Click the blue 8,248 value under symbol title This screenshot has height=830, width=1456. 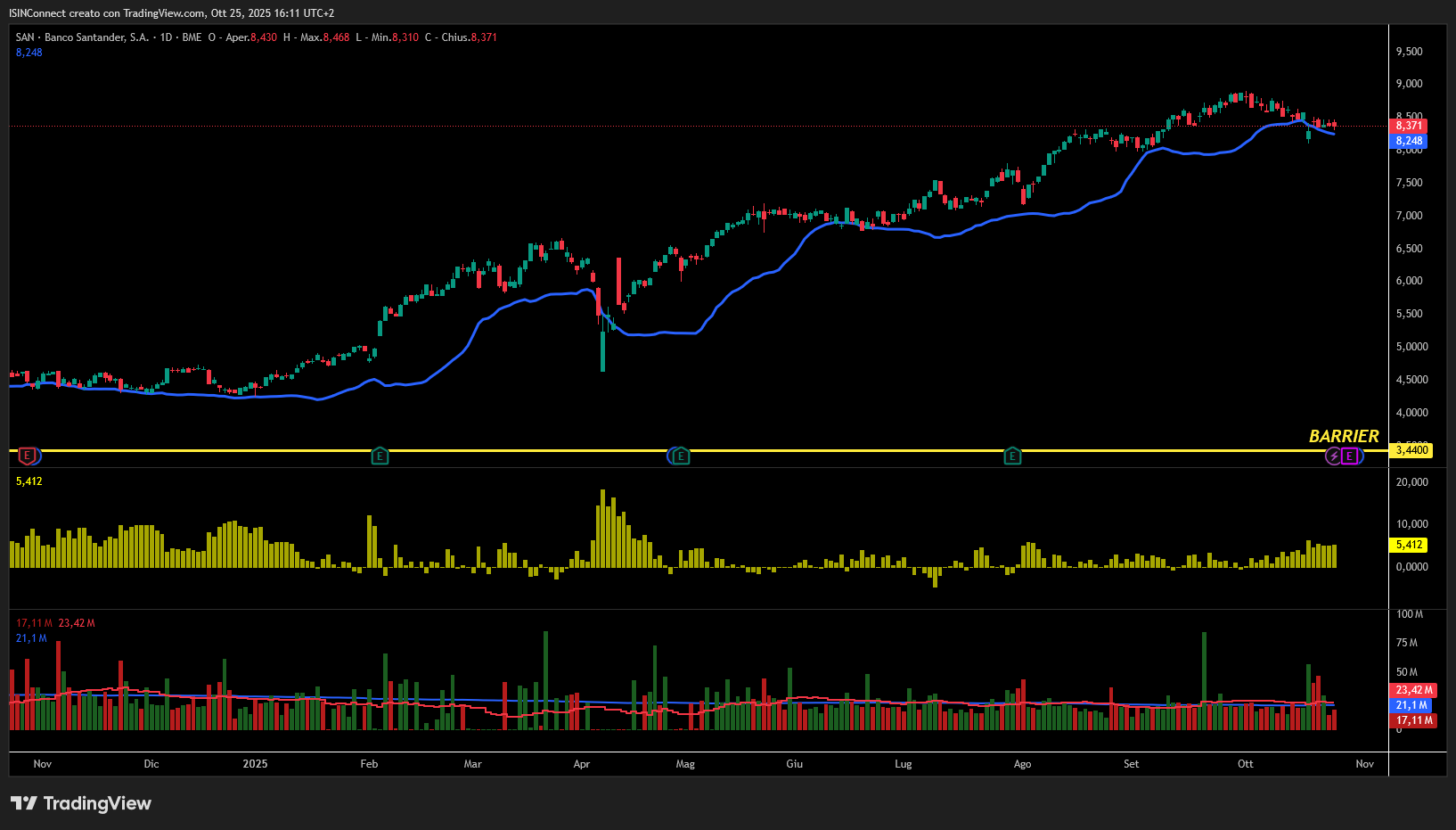tap(29, 53)
